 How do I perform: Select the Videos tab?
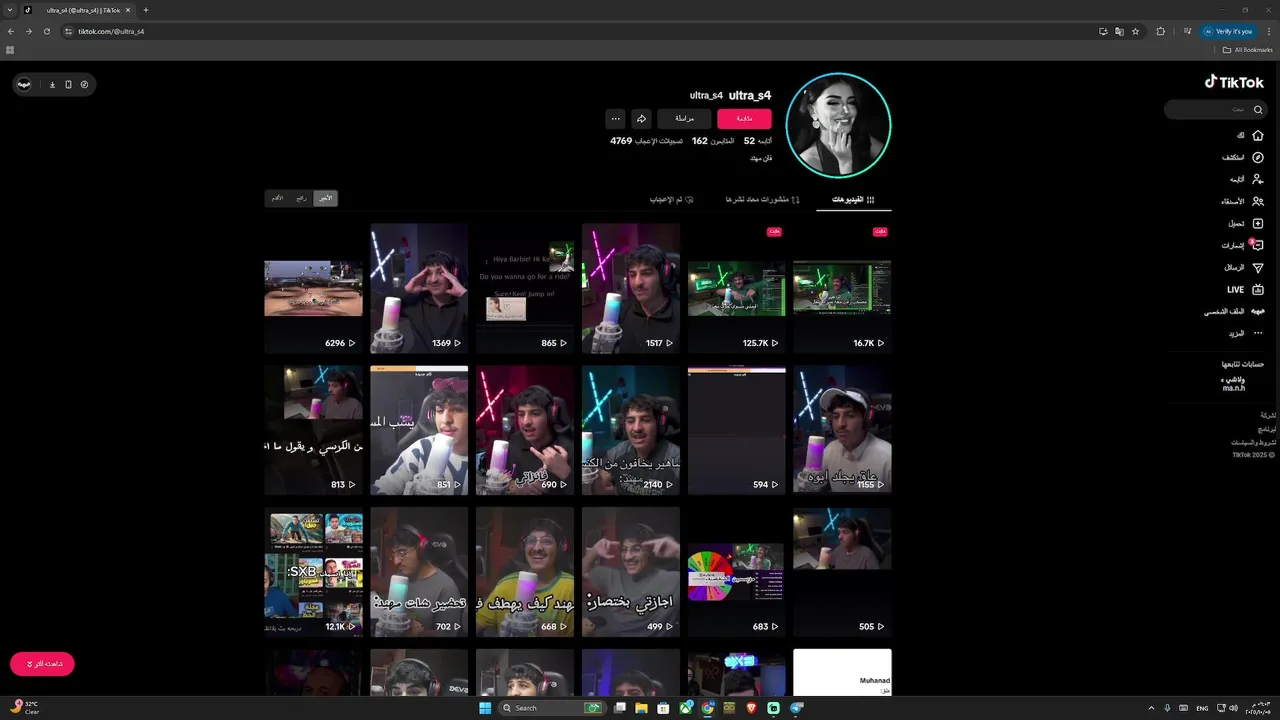click(x=853, y=199)
